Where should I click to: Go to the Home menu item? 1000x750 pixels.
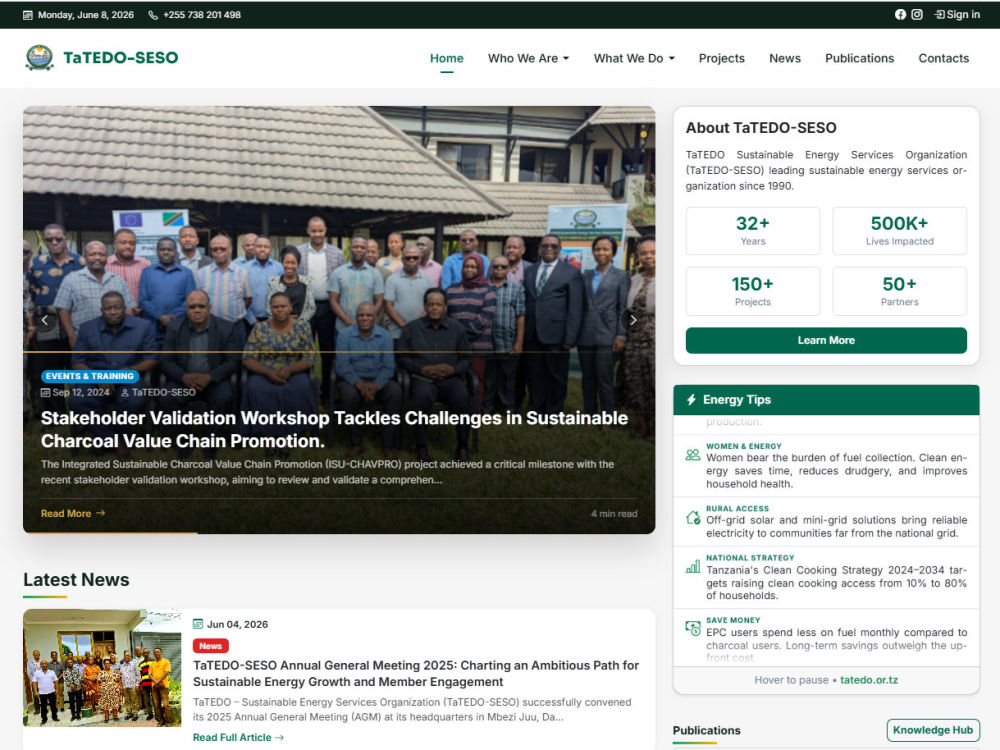click(446, 58)
